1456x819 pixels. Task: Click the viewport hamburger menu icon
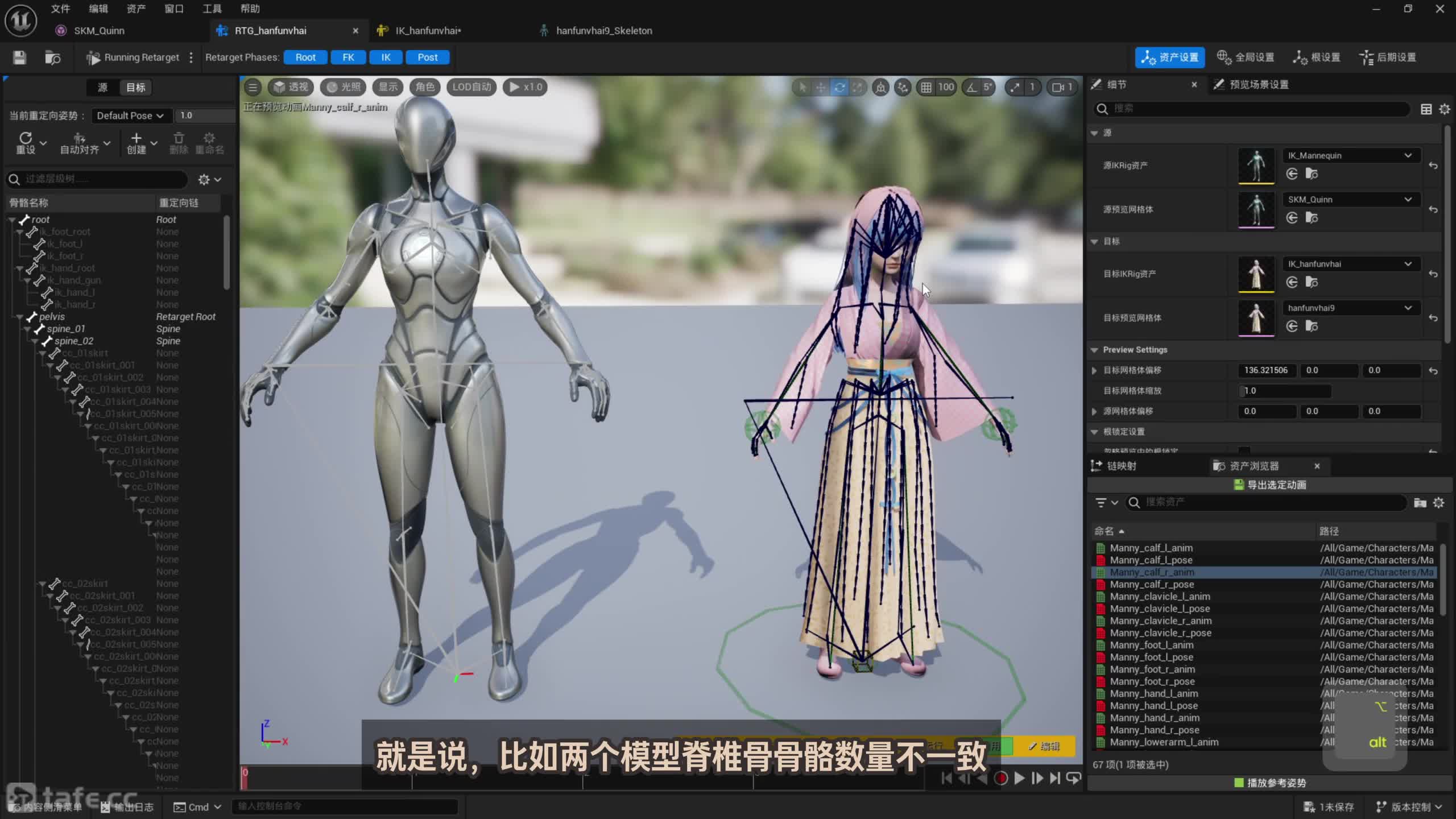click(x=253, y=87)
